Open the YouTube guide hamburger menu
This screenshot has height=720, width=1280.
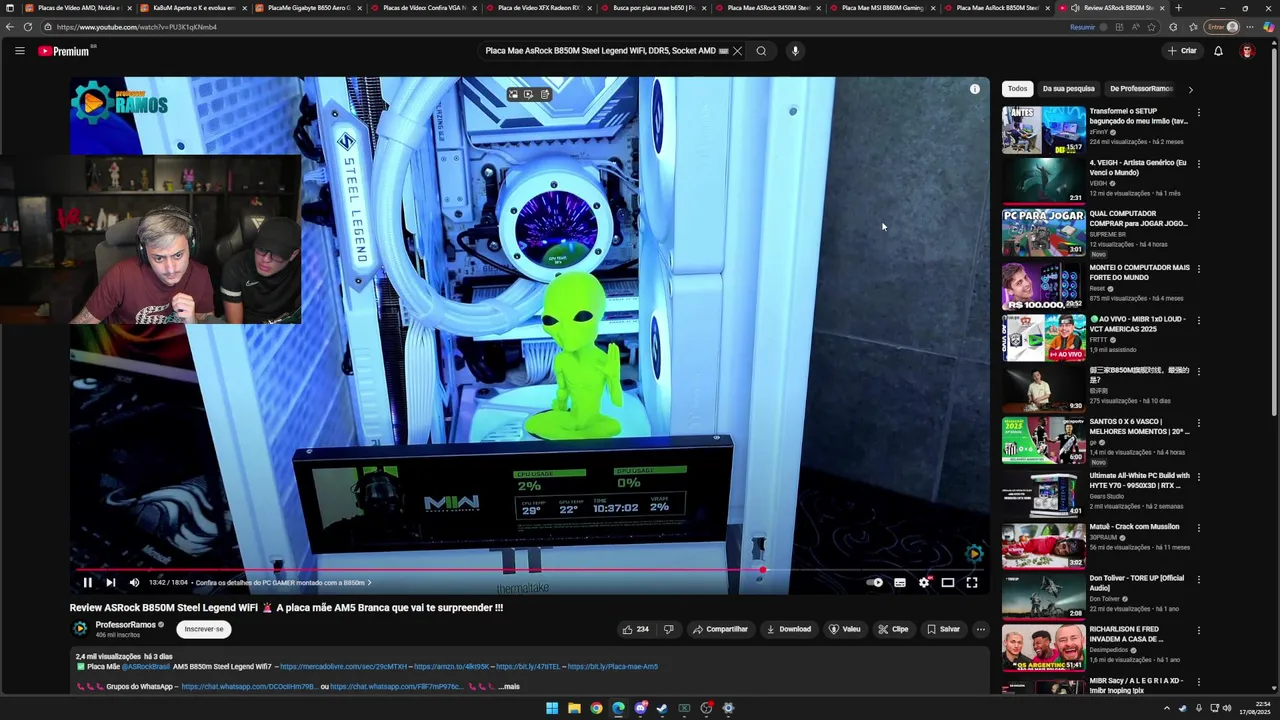pos(19,51)
